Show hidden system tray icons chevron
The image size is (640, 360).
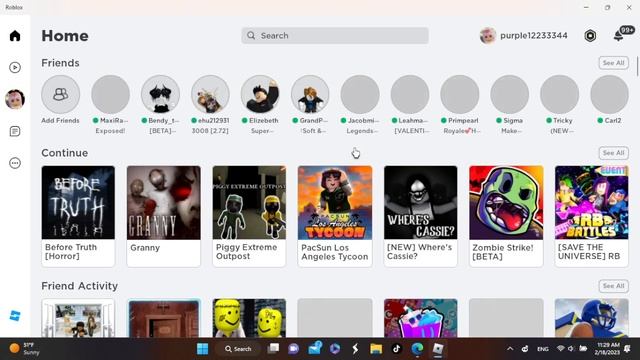510,349
